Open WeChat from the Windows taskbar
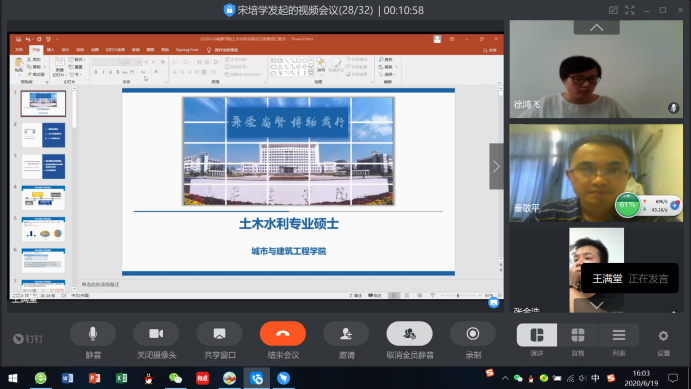The width and height of the screenshot is (691, 389). click(175, 378)
